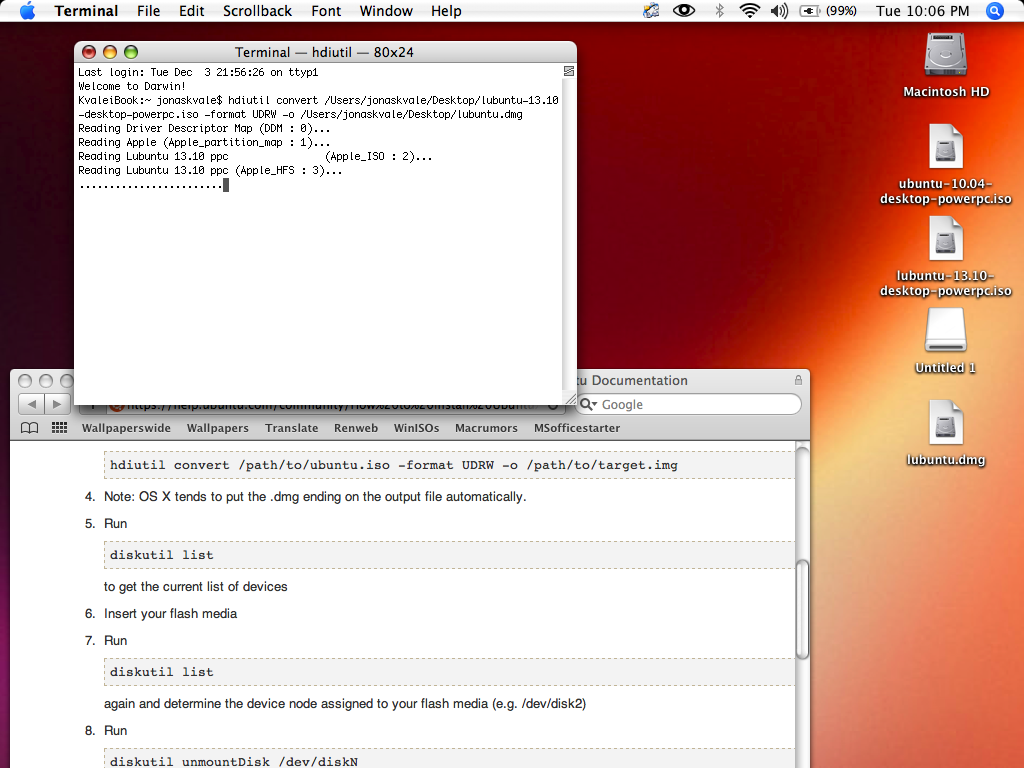This screenshot has height=768, width=1024.
Task: Click battery percentage (99%) text
Action: [841, 11]
